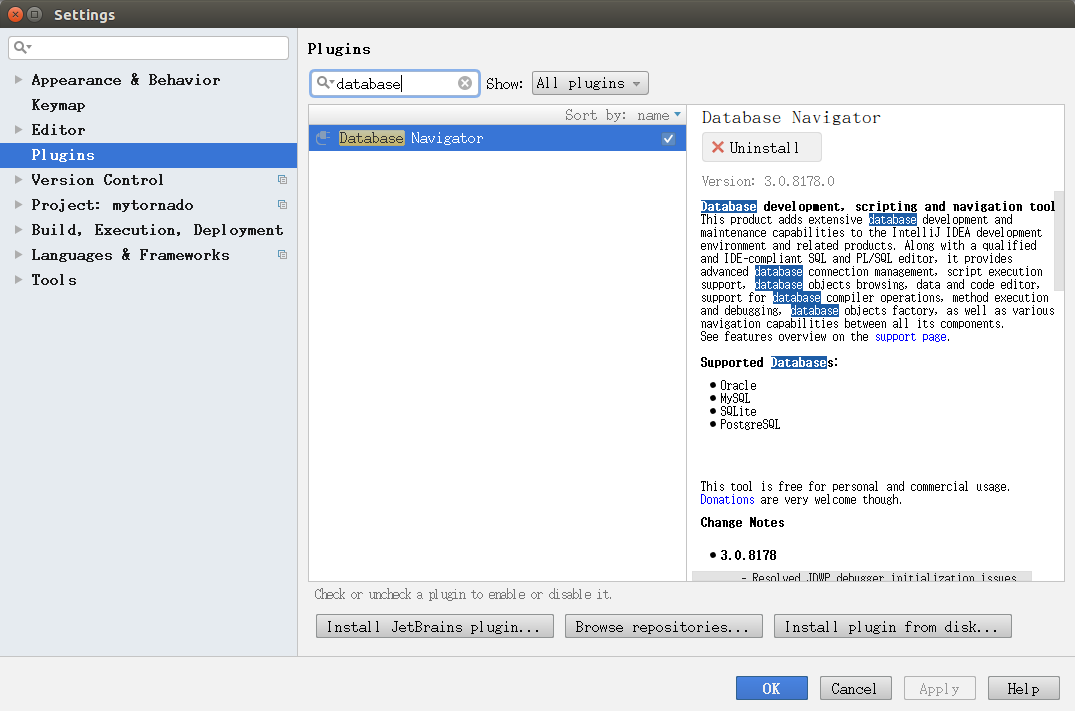Click project-level icon next to Project: mytornado

click(x=282, y=204)
